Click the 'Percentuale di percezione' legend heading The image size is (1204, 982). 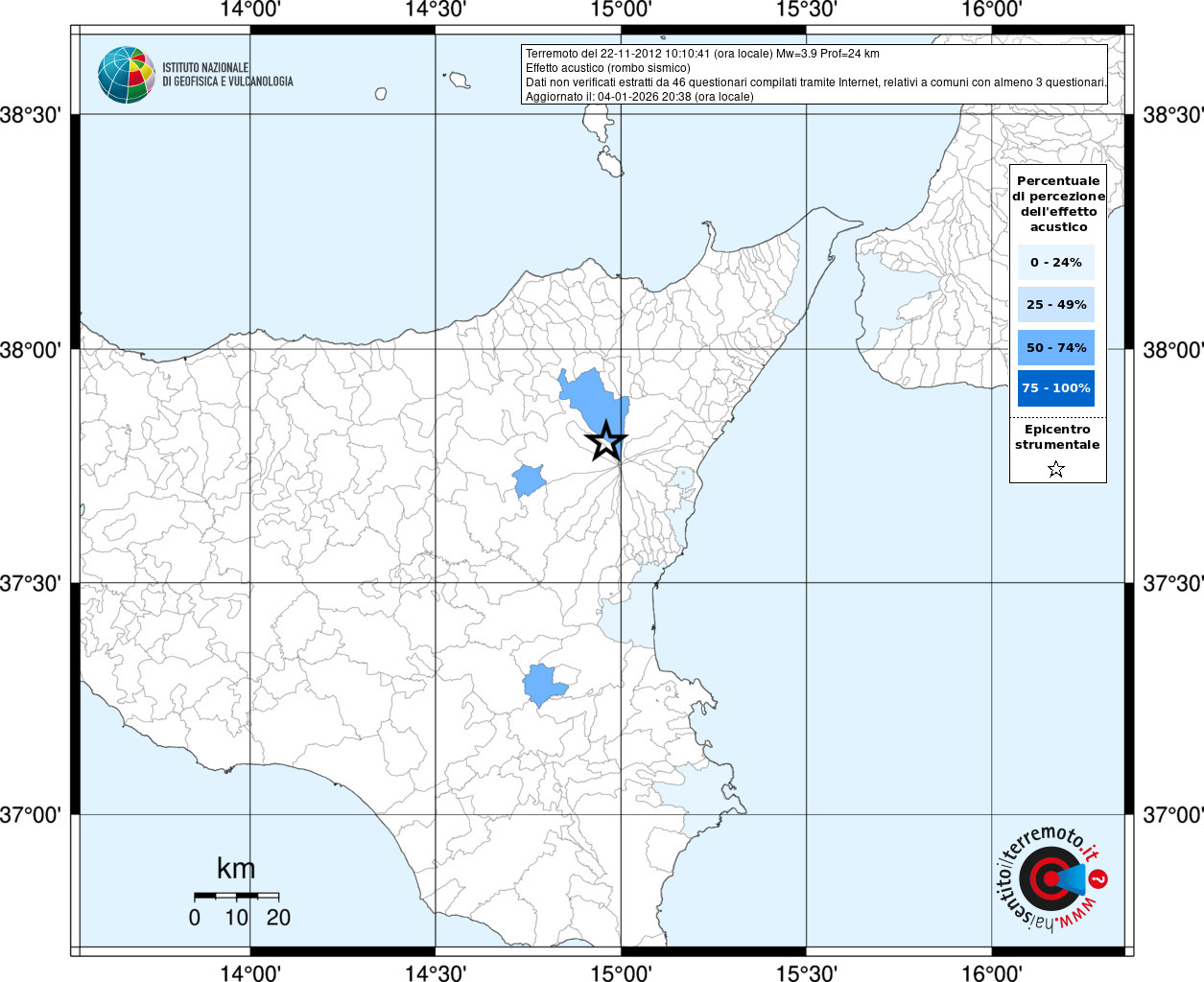coord(1058,203)
